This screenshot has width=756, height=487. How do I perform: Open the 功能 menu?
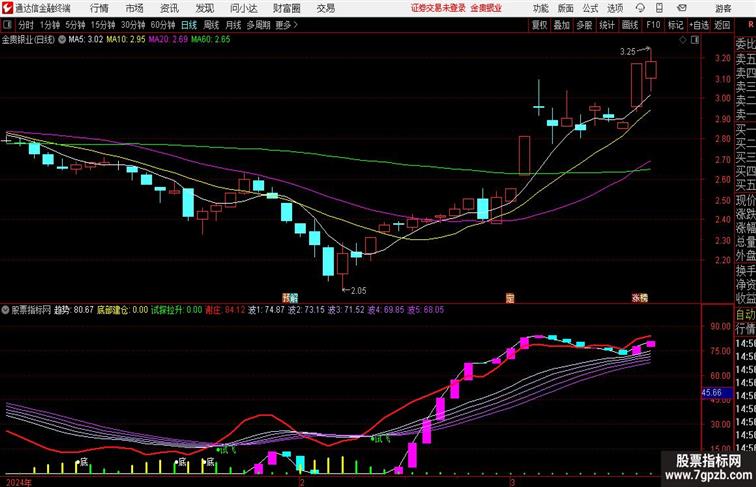(540, 8)
